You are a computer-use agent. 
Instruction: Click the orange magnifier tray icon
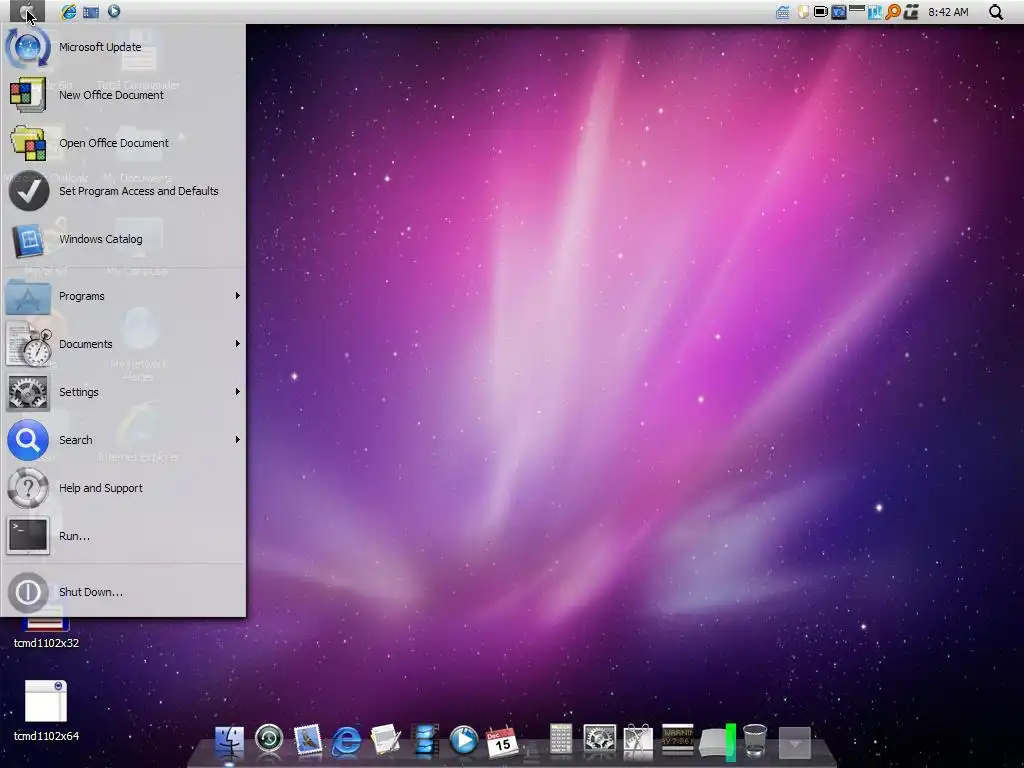(x=893, y=12)
